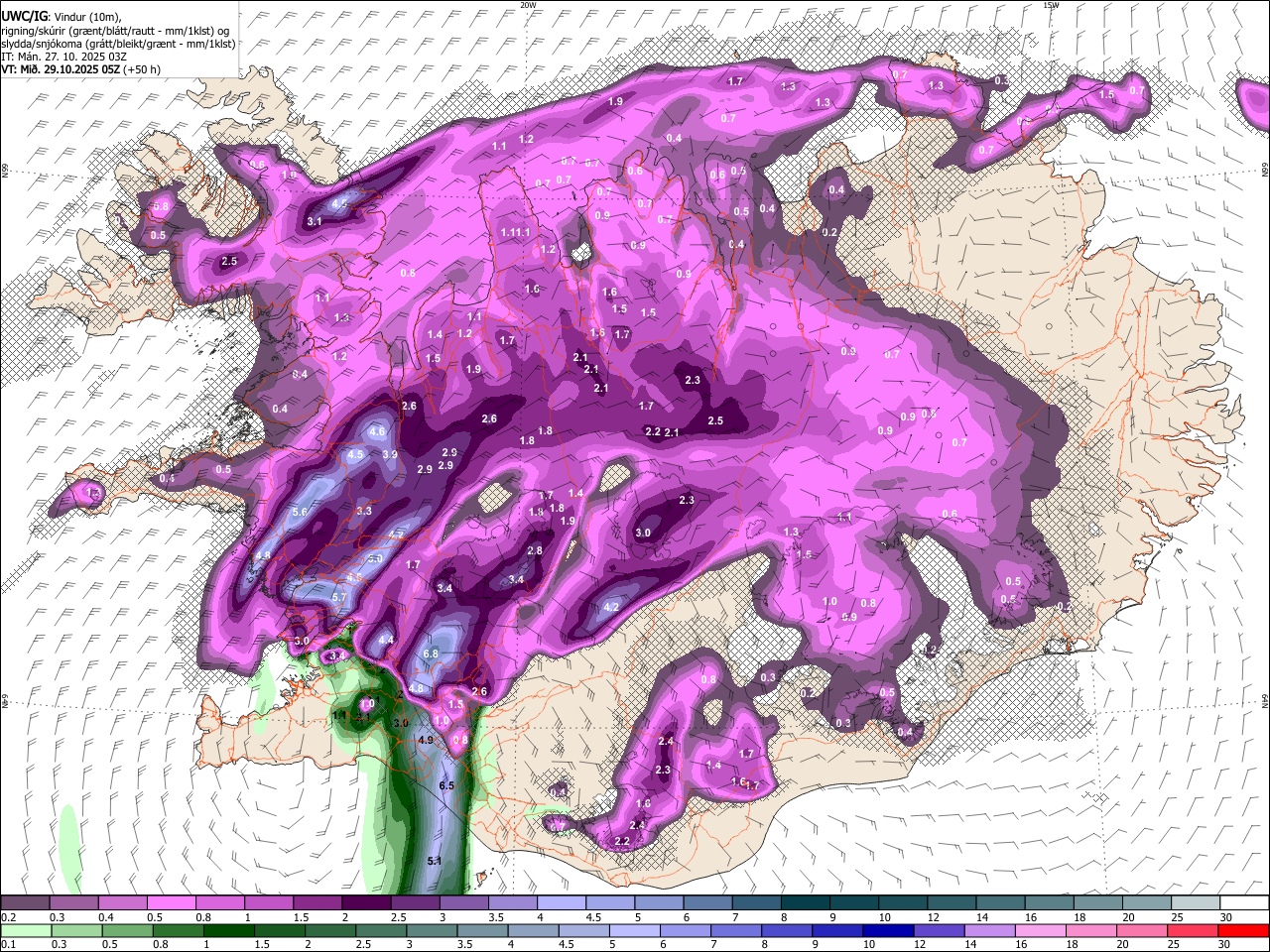Click the 4.4 value on the map

pos(386,640)
